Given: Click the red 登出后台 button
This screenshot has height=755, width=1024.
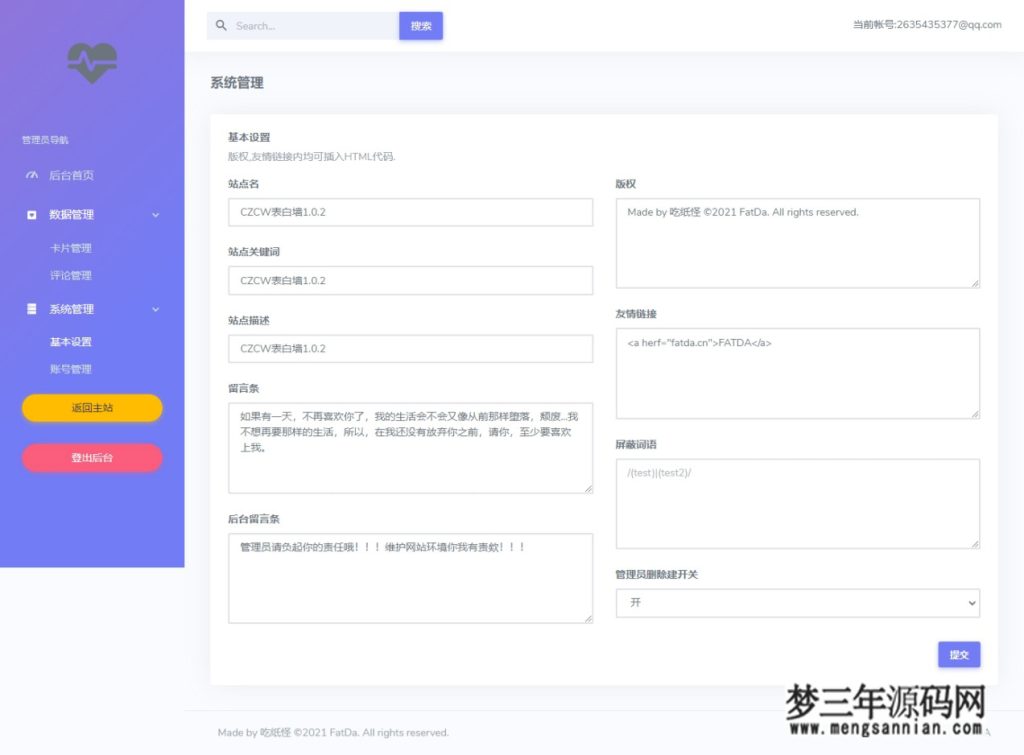Looking at the screenshot, I should 92,457.
